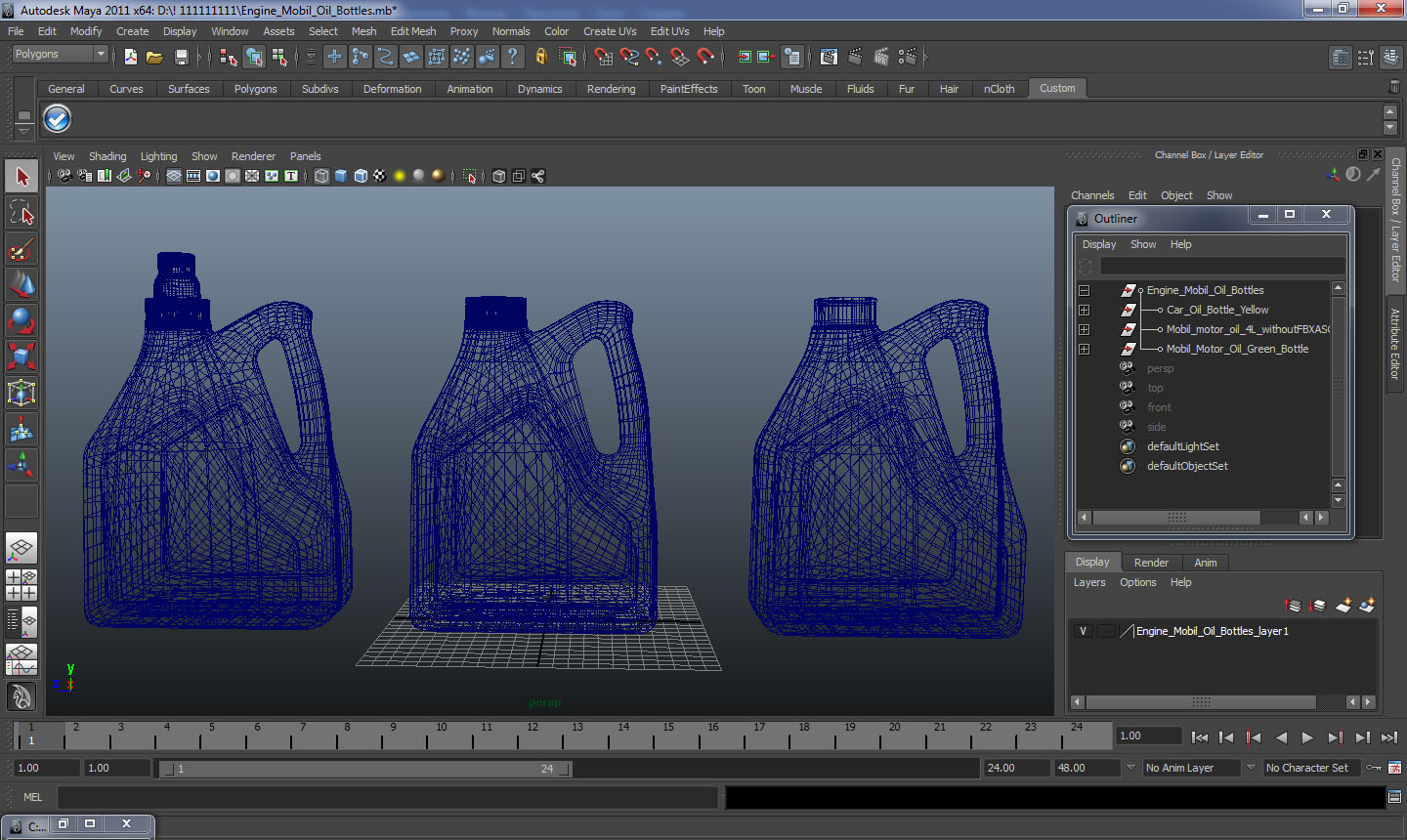Open the viewport Shading menu
This screenshot has height=840, width=1407.
pyautogui.click(x=107, y=156)
